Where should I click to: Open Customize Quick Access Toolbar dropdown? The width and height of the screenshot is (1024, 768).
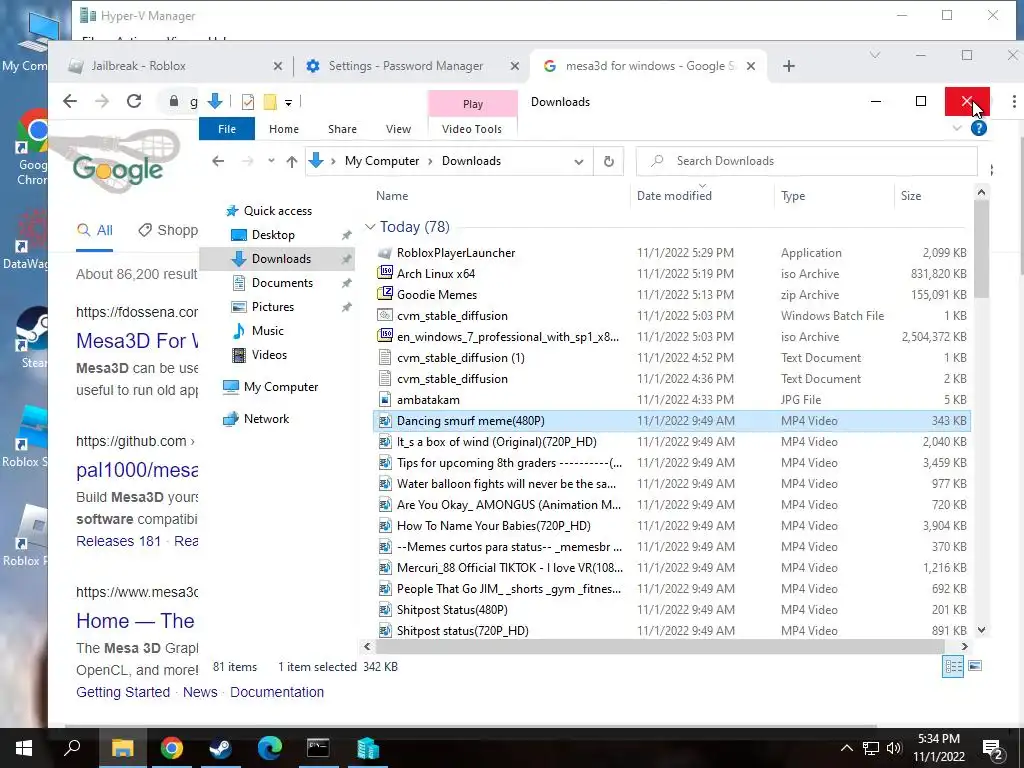pos(288,103)
